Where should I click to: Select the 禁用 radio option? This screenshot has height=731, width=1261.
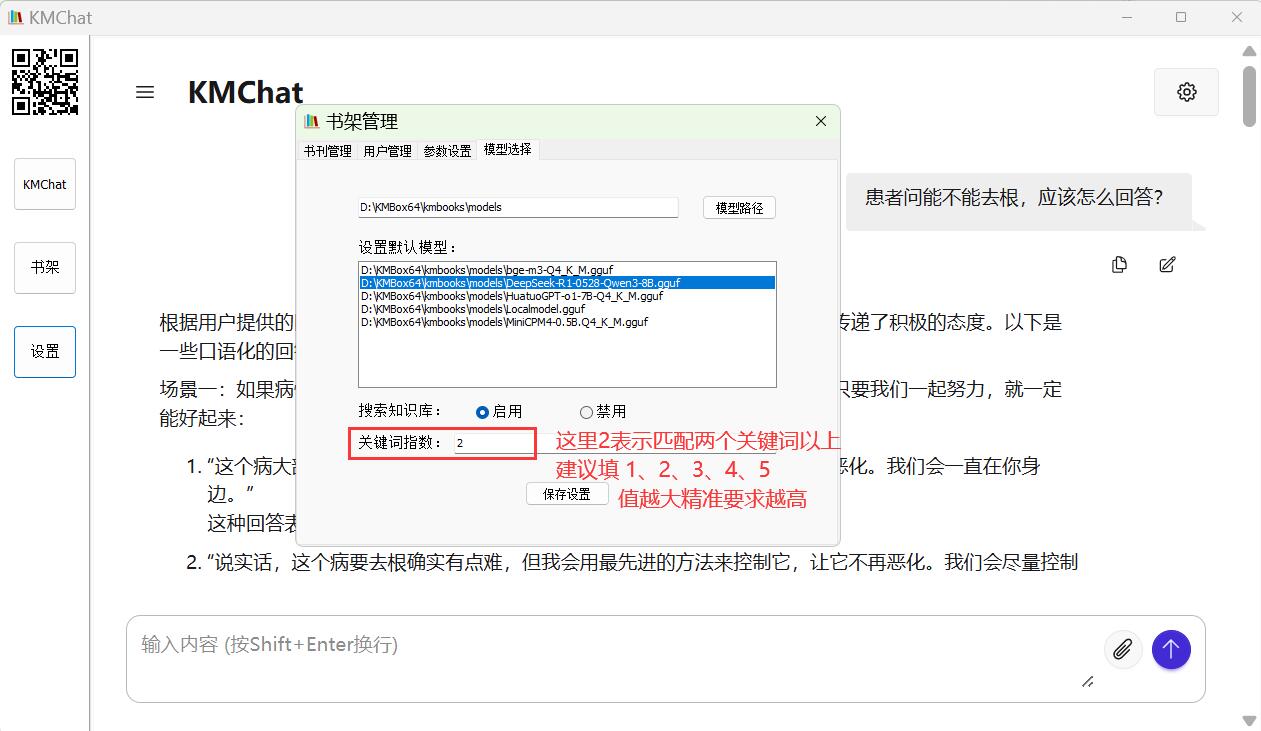click(x=587, y=412)
